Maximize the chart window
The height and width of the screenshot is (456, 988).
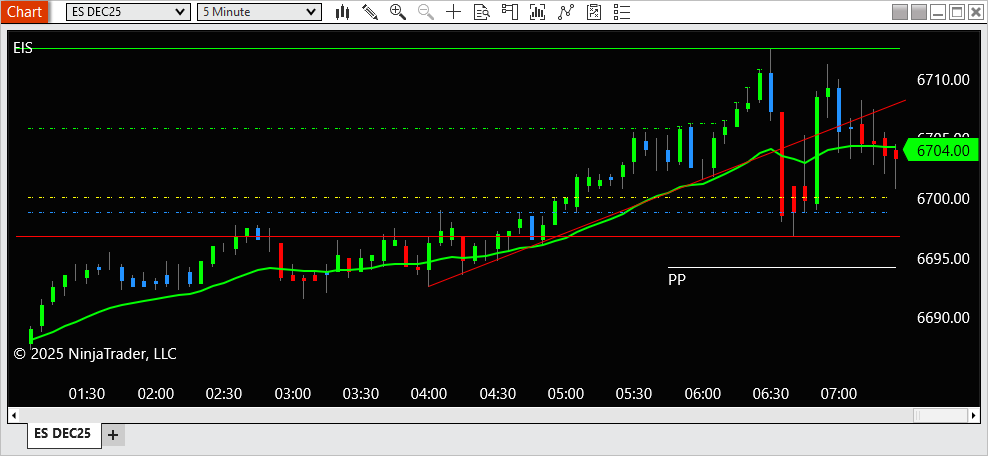tap(956, 11)
